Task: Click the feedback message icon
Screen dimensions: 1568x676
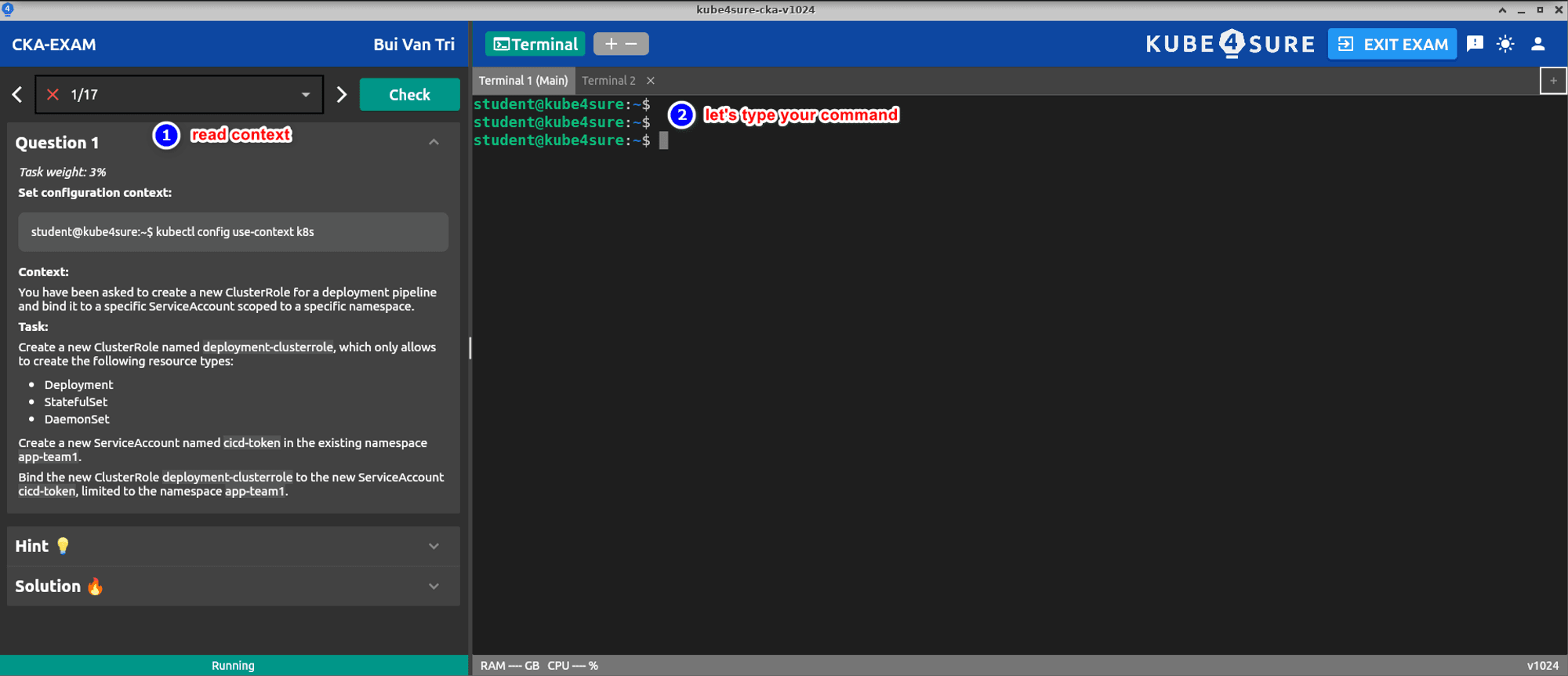Action: pyautogui.click(x=1475, y=44)
